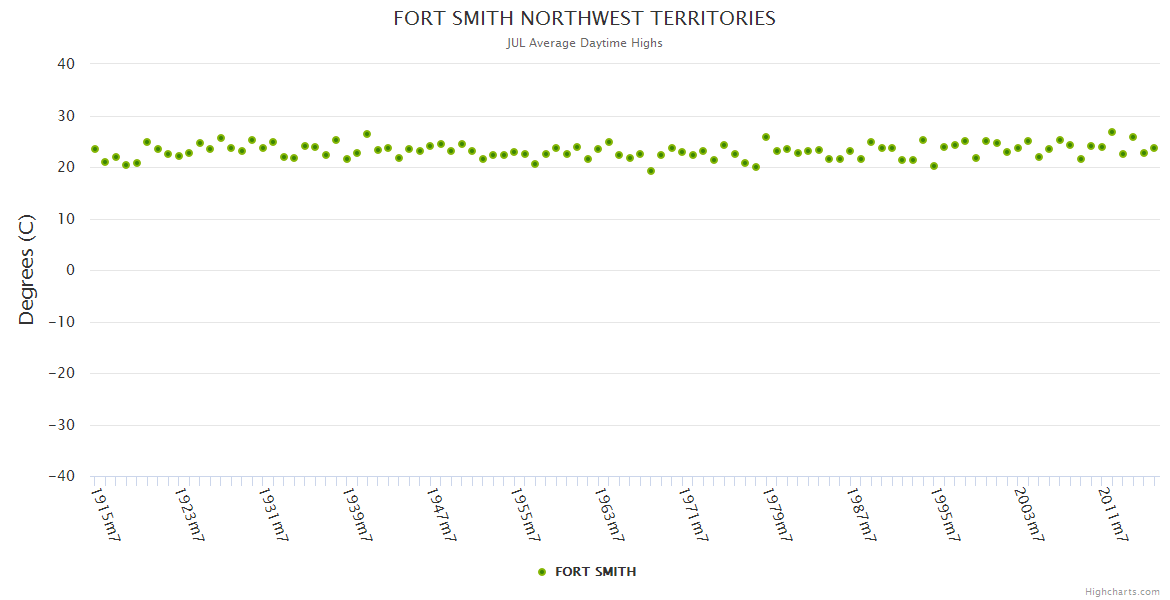This screenshot has width=1170, height=600.
Task: Open the Highcharts.com credit link
Action: 1122,591
